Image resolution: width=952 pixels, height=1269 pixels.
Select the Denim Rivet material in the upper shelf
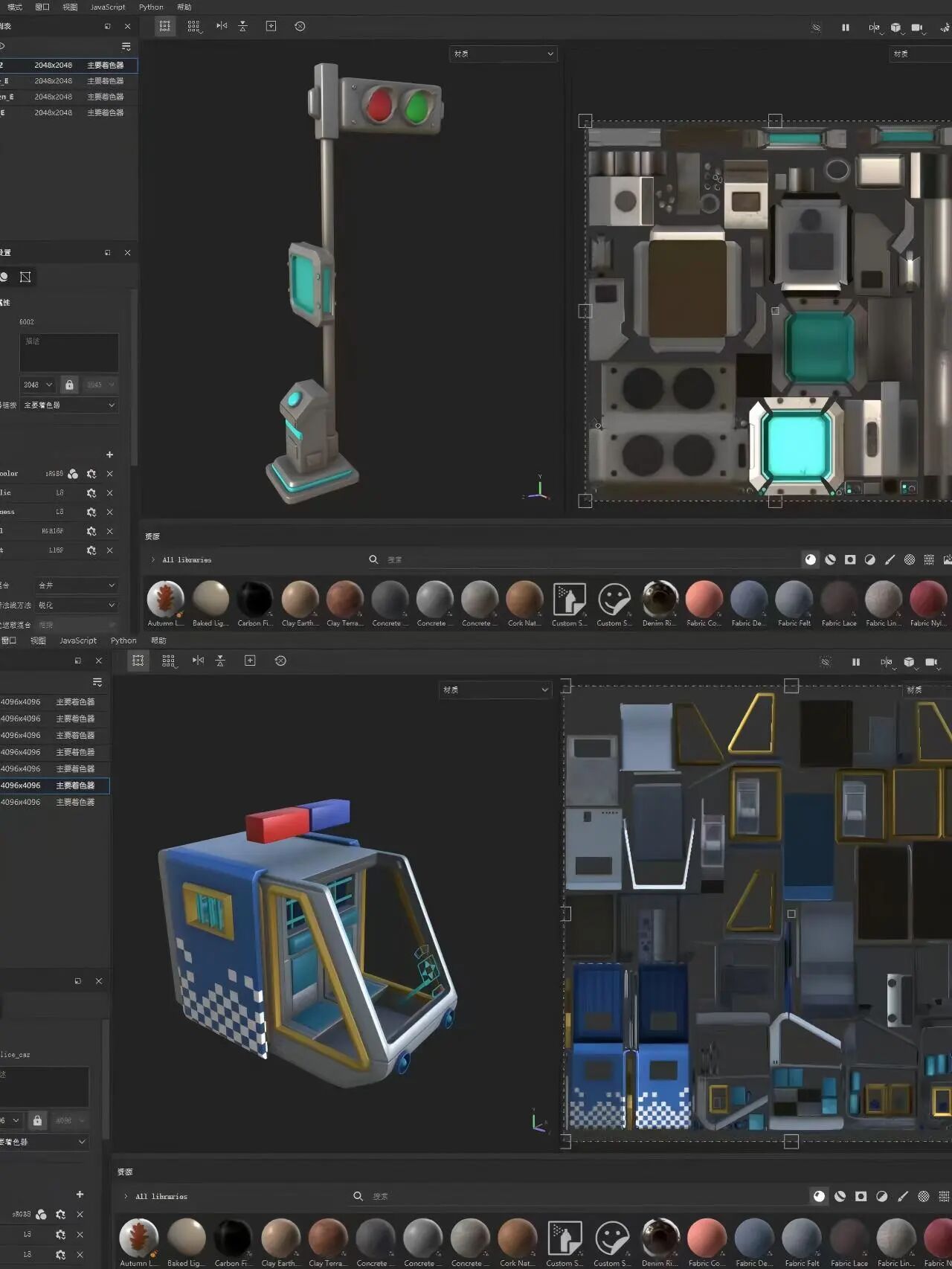click(x=660, y=600)
